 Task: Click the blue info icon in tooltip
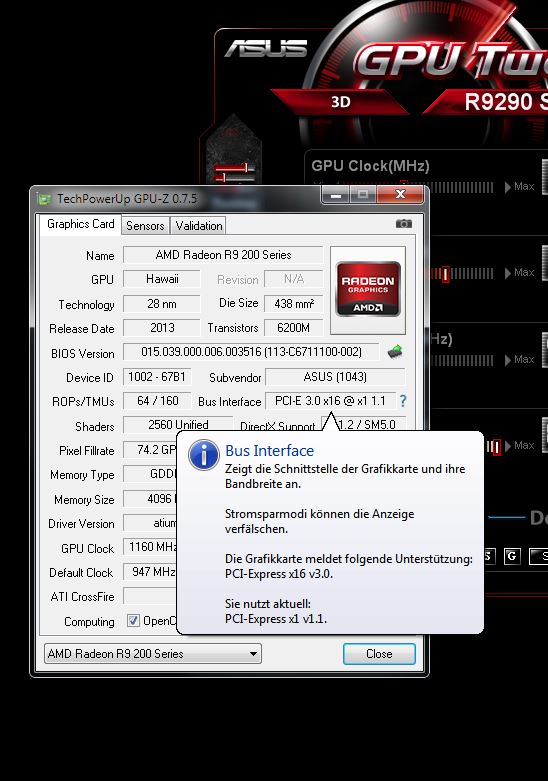pos(203,455)
